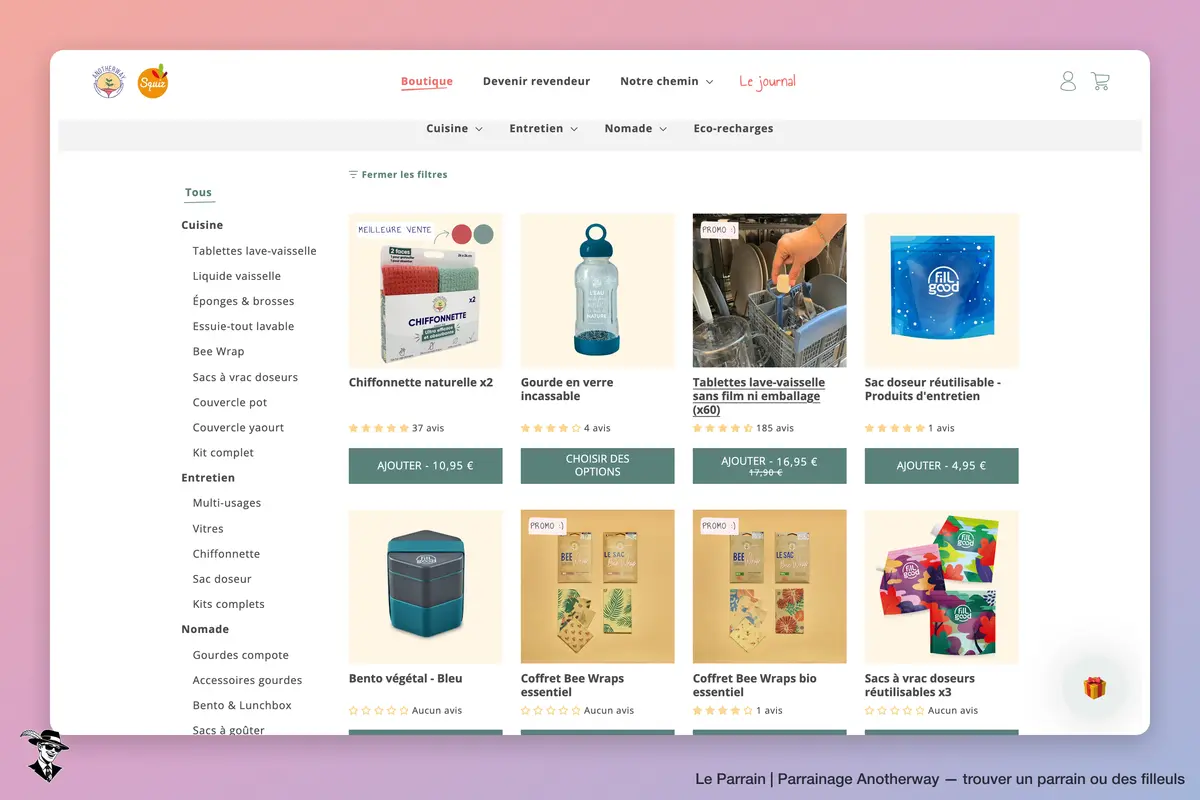
Task: Open Chiffonnette naturelle x2 product image
Action: [425, 290]
